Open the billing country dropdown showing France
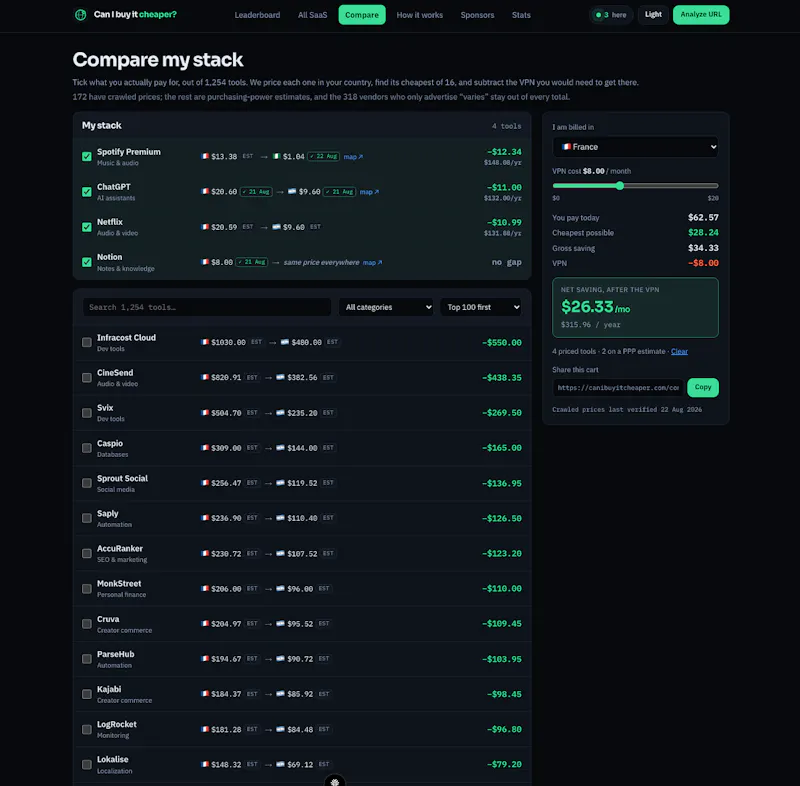The height and width of the screenshot is (786, 800). point(635,147)
